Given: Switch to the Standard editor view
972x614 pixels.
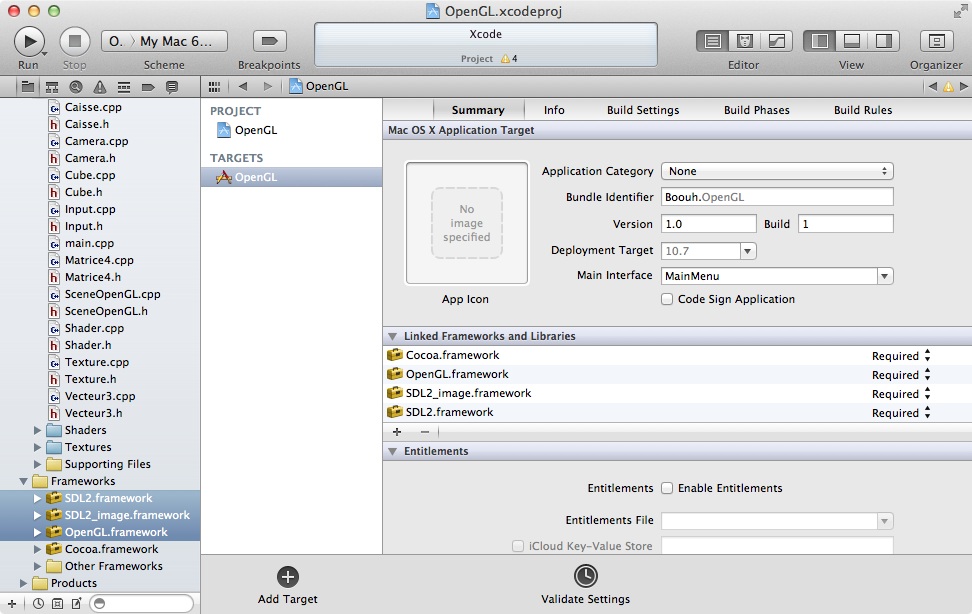Looking at the screenshot, I should (713, 41).
